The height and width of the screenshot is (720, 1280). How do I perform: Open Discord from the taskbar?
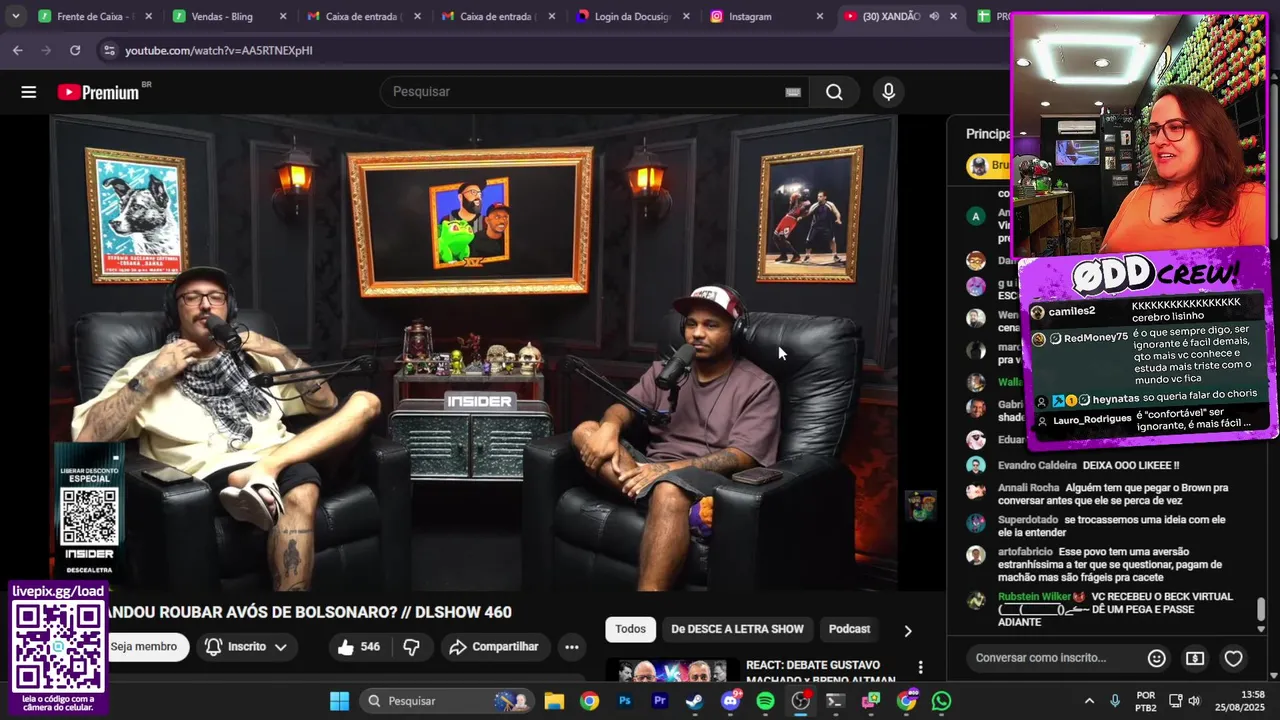point(730,701)
